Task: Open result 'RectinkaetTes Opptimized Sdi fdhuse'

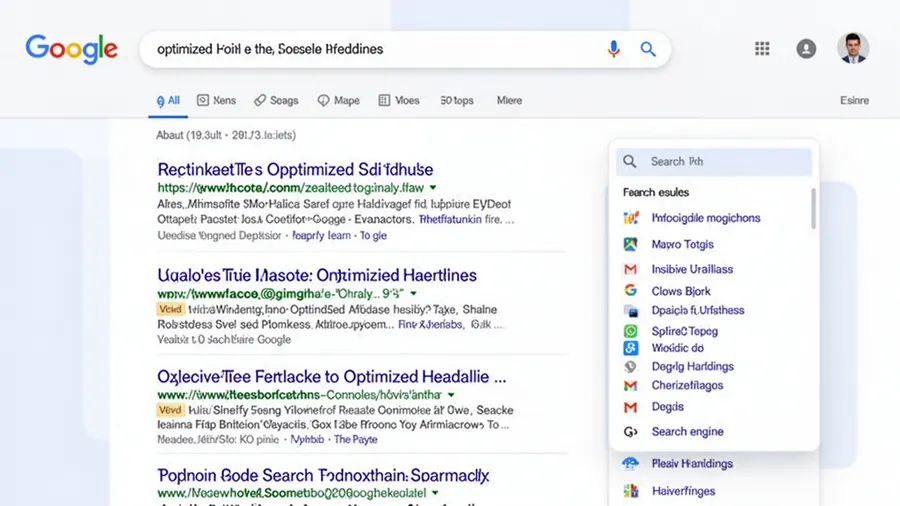Action: [295, 170]
